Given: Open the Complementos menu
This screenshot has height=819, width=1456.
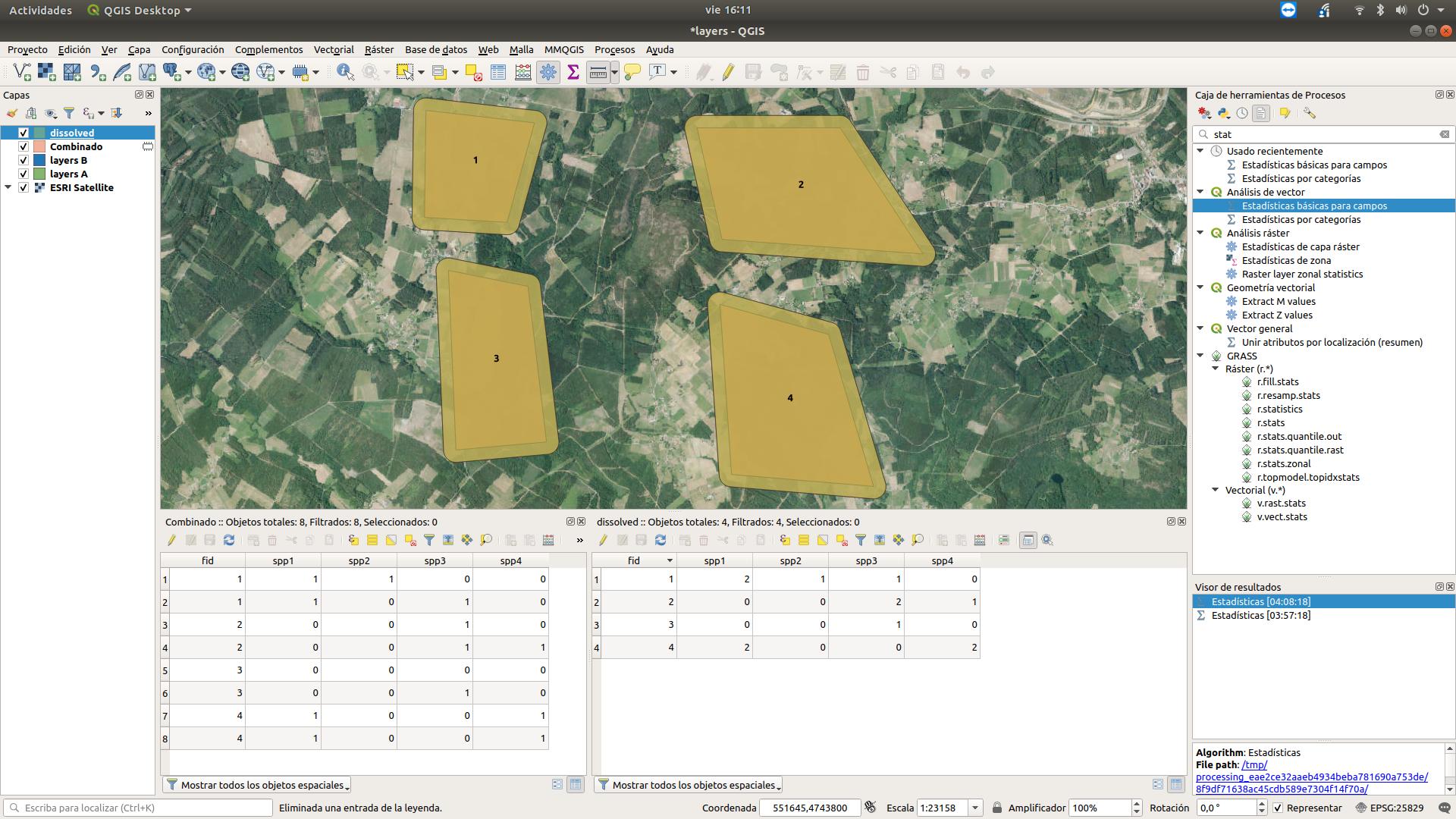Looking at the screenshot, I should click(x=268, y=49).
